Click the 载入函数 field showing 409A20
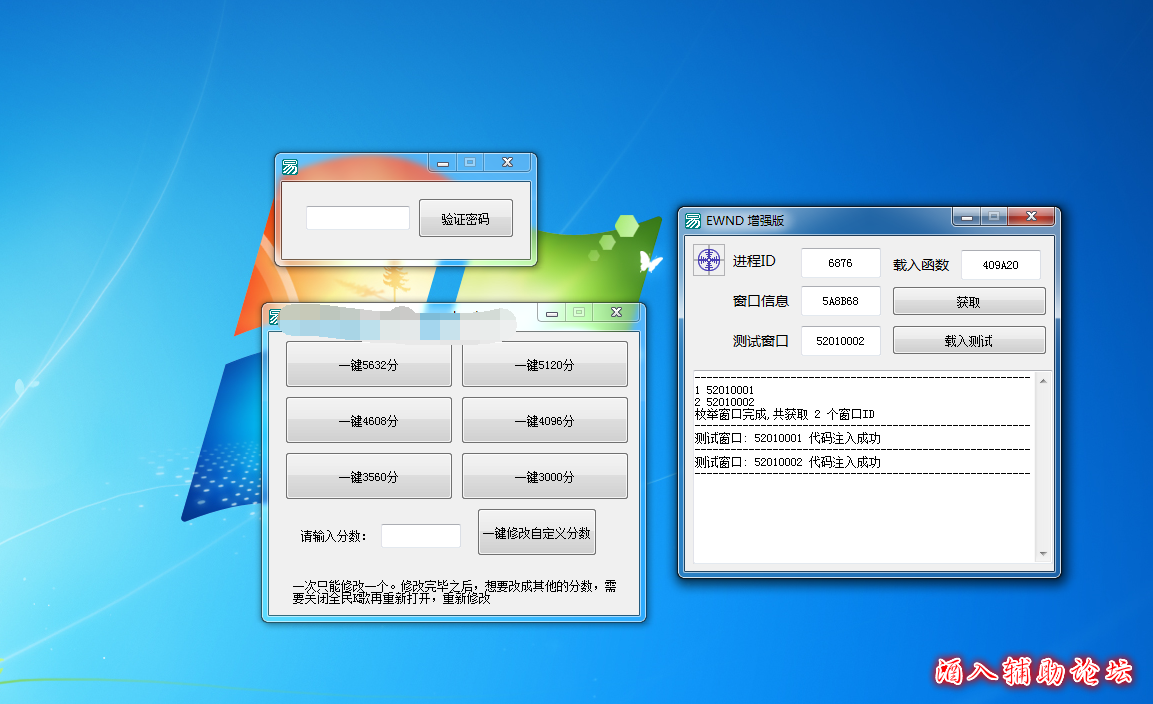 [x=1001, y=265]
